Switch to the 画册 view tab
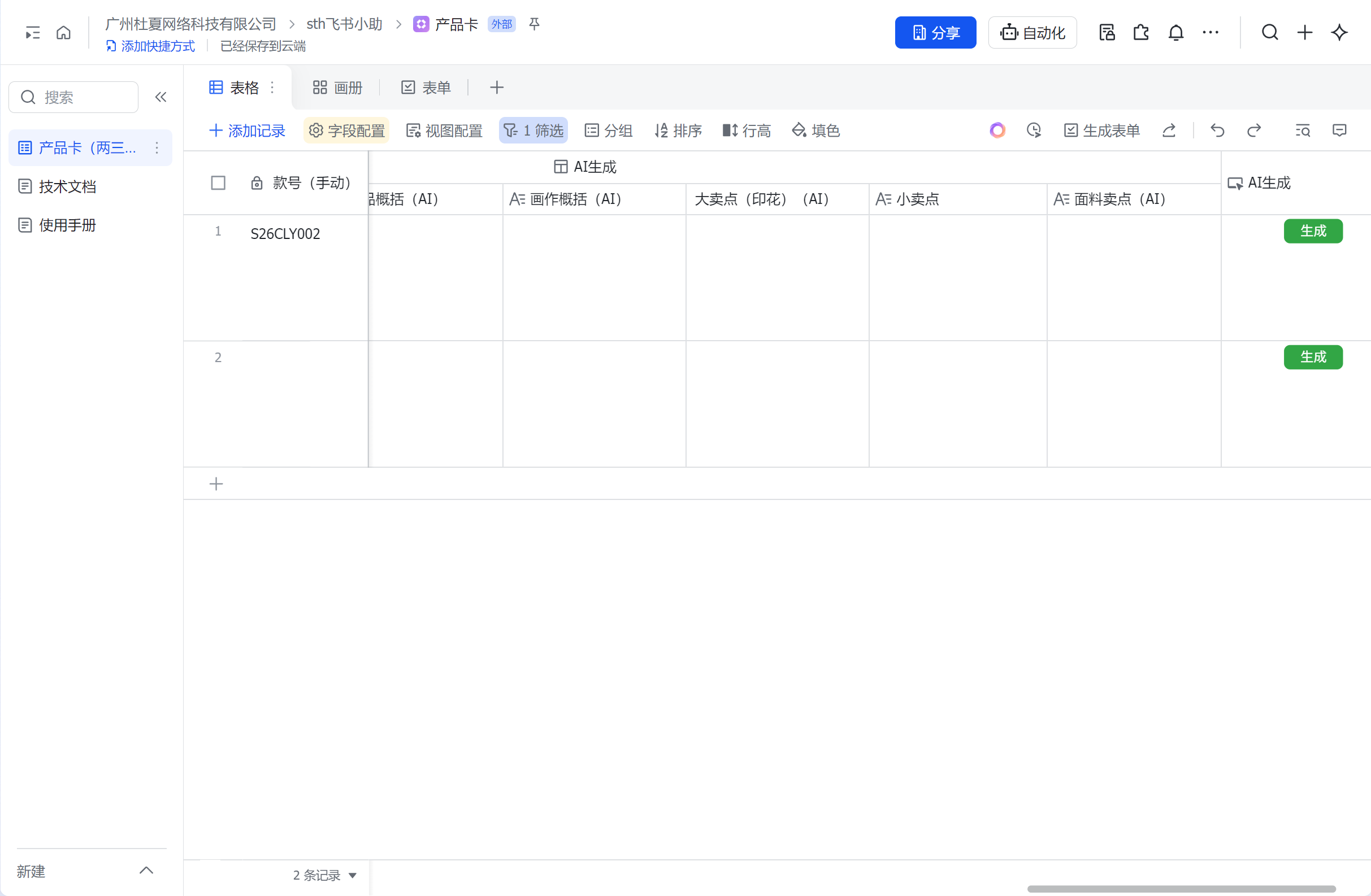 (x=337, y=88)
